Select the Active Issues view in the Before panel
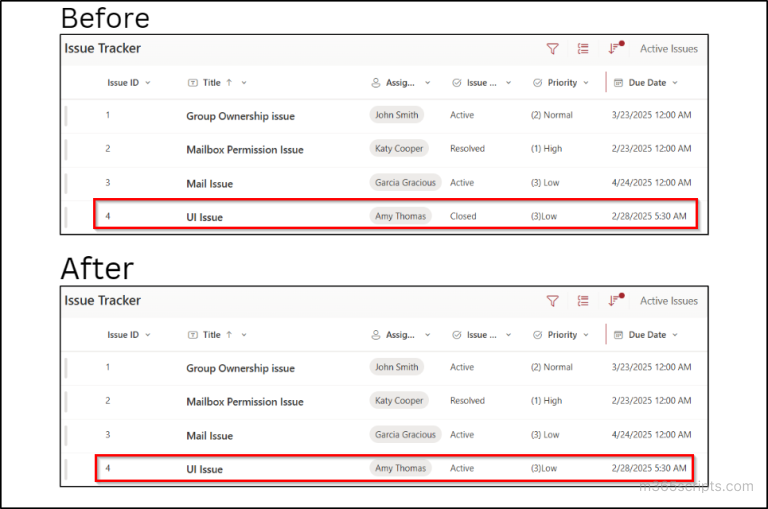The image size is (768, 509). pyautogui.click(x=669, y=48)
